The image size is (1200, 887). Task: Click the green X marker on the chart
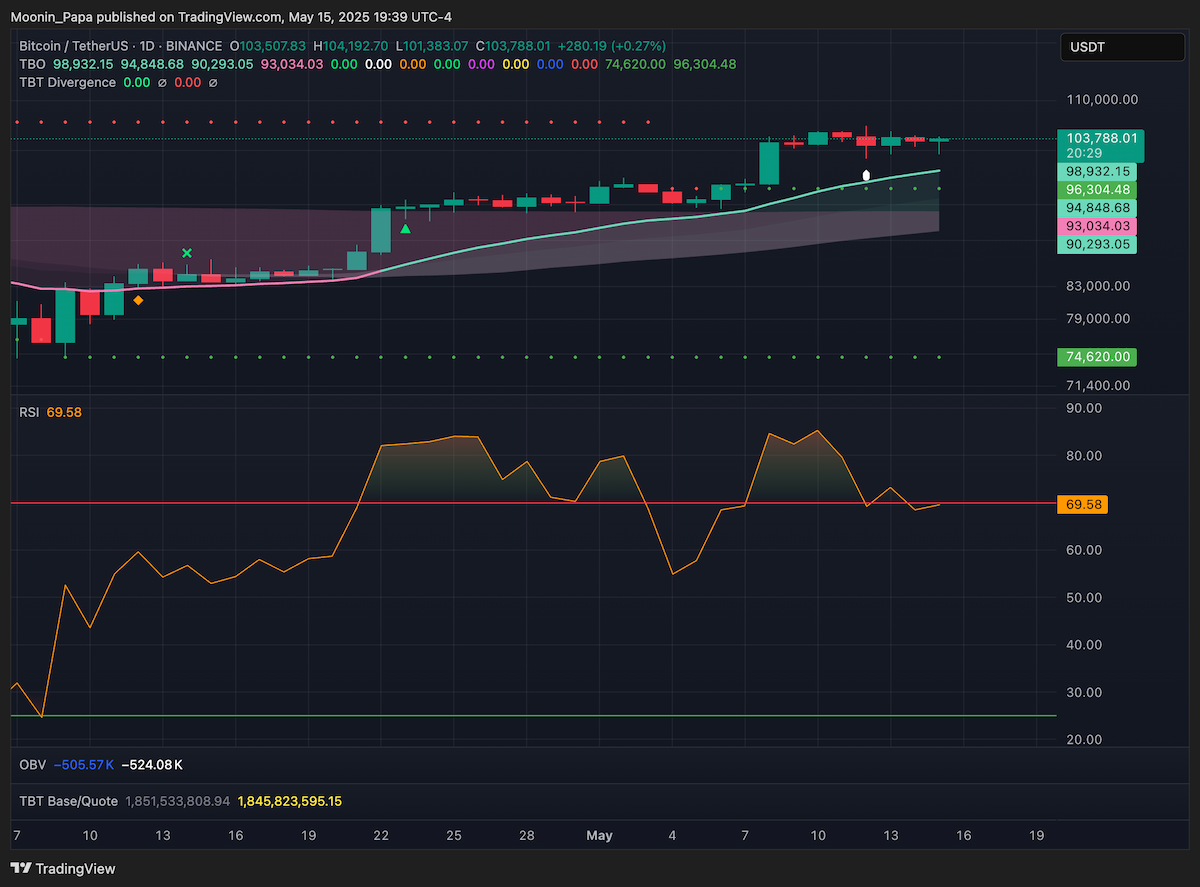tap(186, 254)
